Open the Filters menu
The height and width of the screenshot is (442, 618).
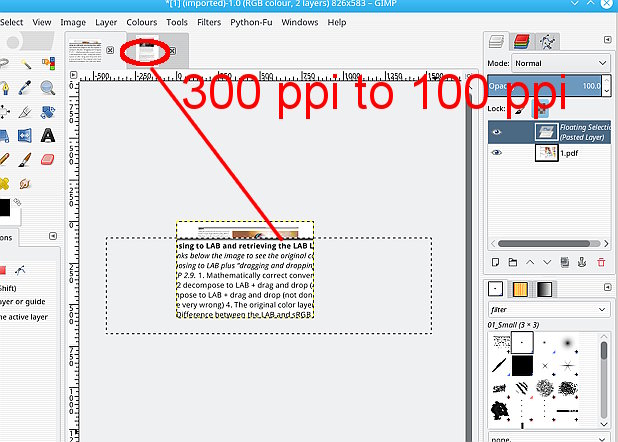209,21
